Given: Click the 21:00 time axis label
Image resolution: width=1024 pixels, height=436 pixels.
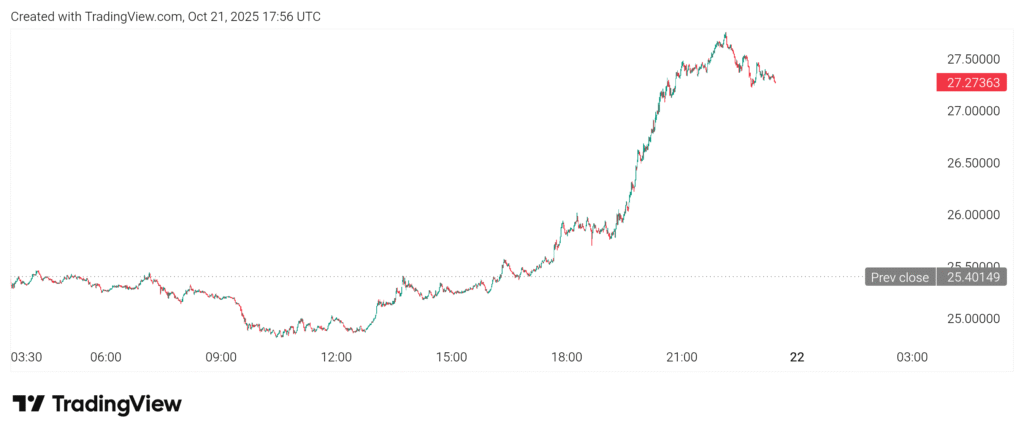Looking at the screenshot, I should click(x=682, y=356).
